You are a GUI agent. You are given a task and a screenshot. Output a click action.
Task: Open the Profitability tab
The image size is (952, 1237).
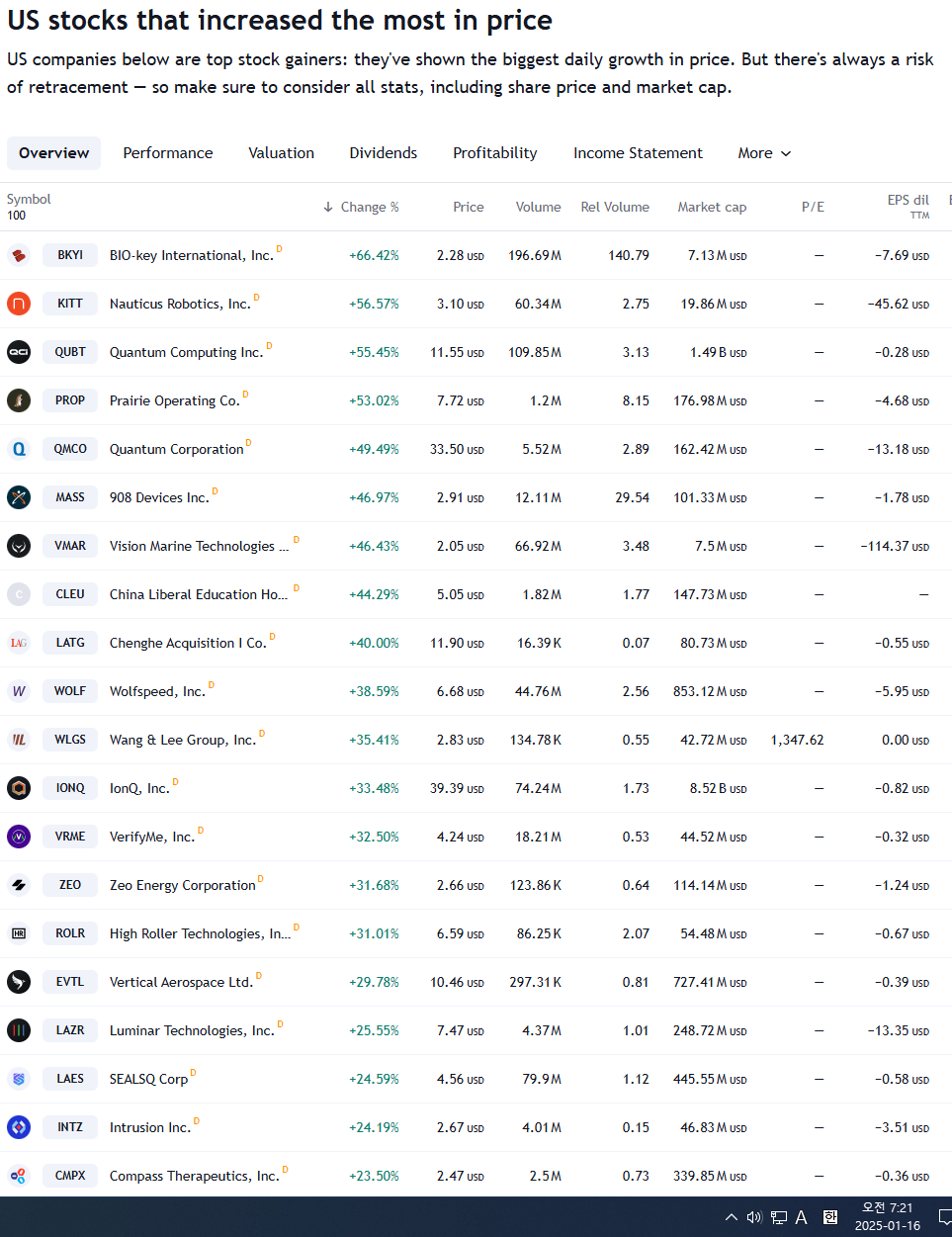click(495, 153)
